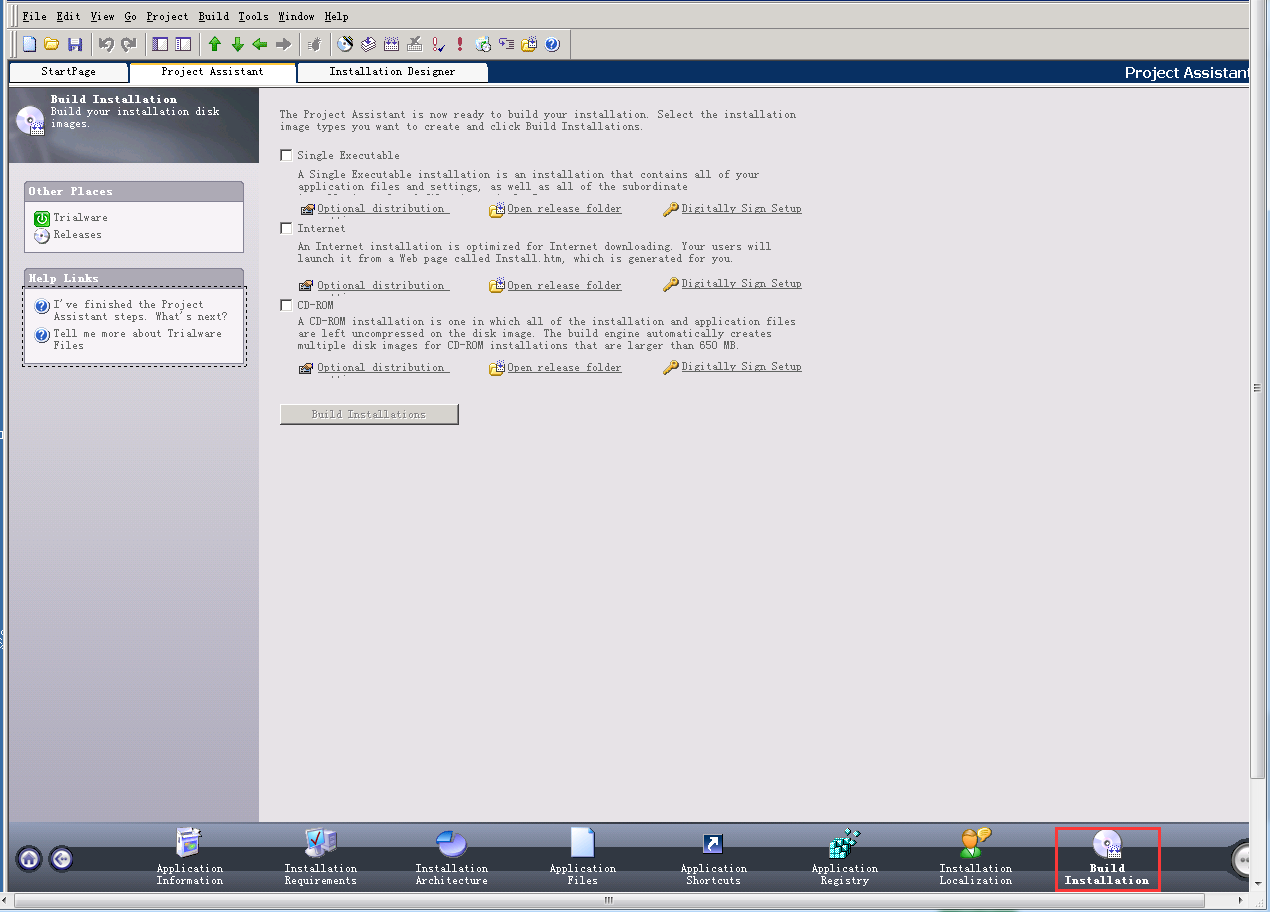Click the horizontal scrollbar at the bottom
The height and width of the screenshot is (912, 1270).
608,900
